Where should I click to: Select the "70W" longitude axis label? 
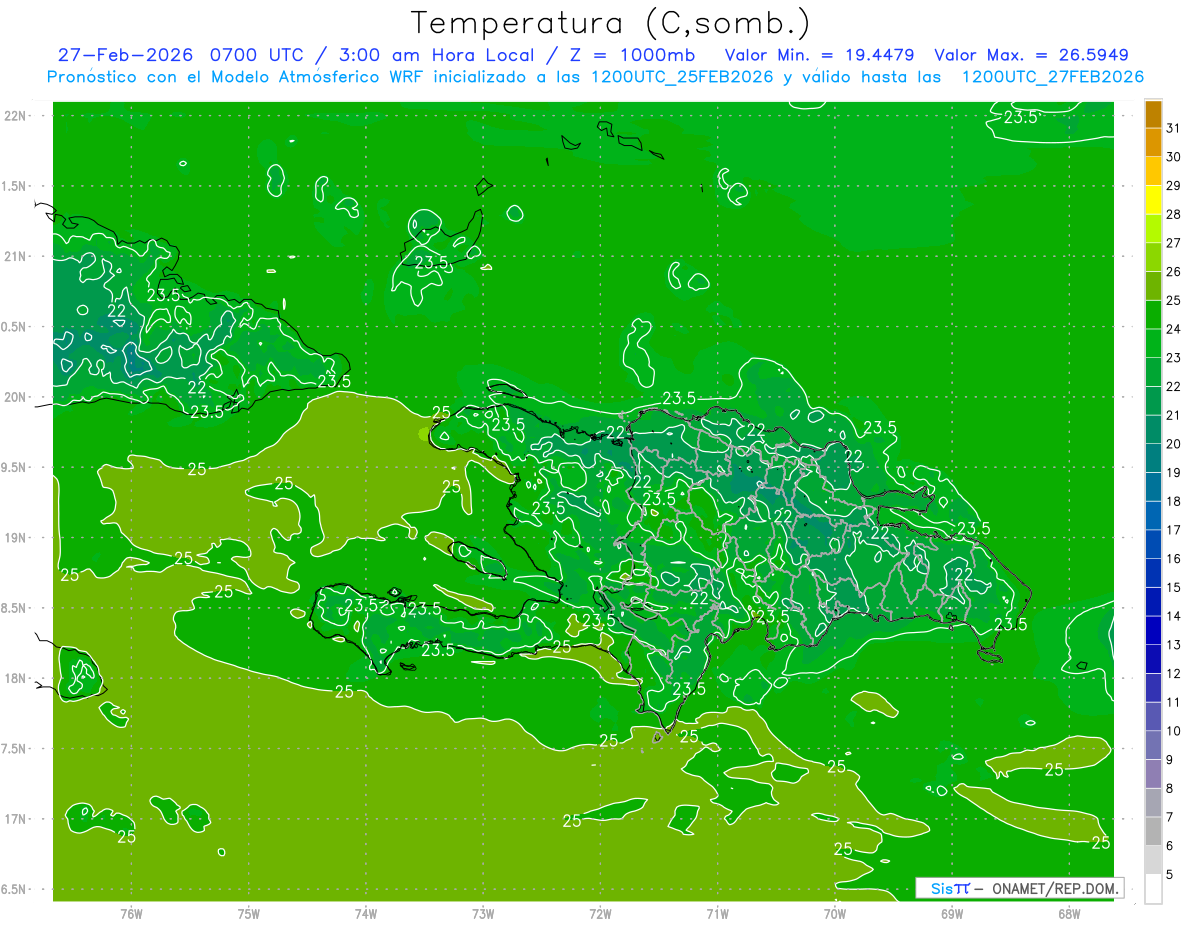coord(834,914)
